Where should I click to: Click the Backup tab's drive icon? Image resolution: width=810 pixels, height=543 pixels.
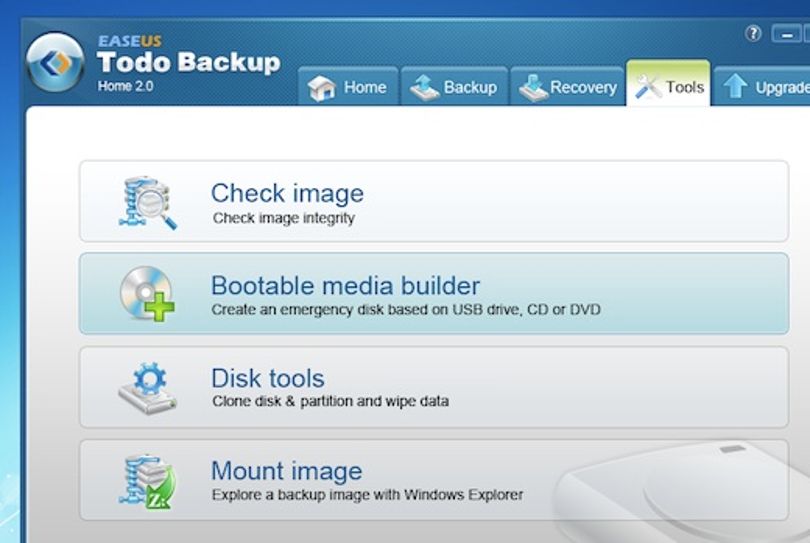pos(425,87)
